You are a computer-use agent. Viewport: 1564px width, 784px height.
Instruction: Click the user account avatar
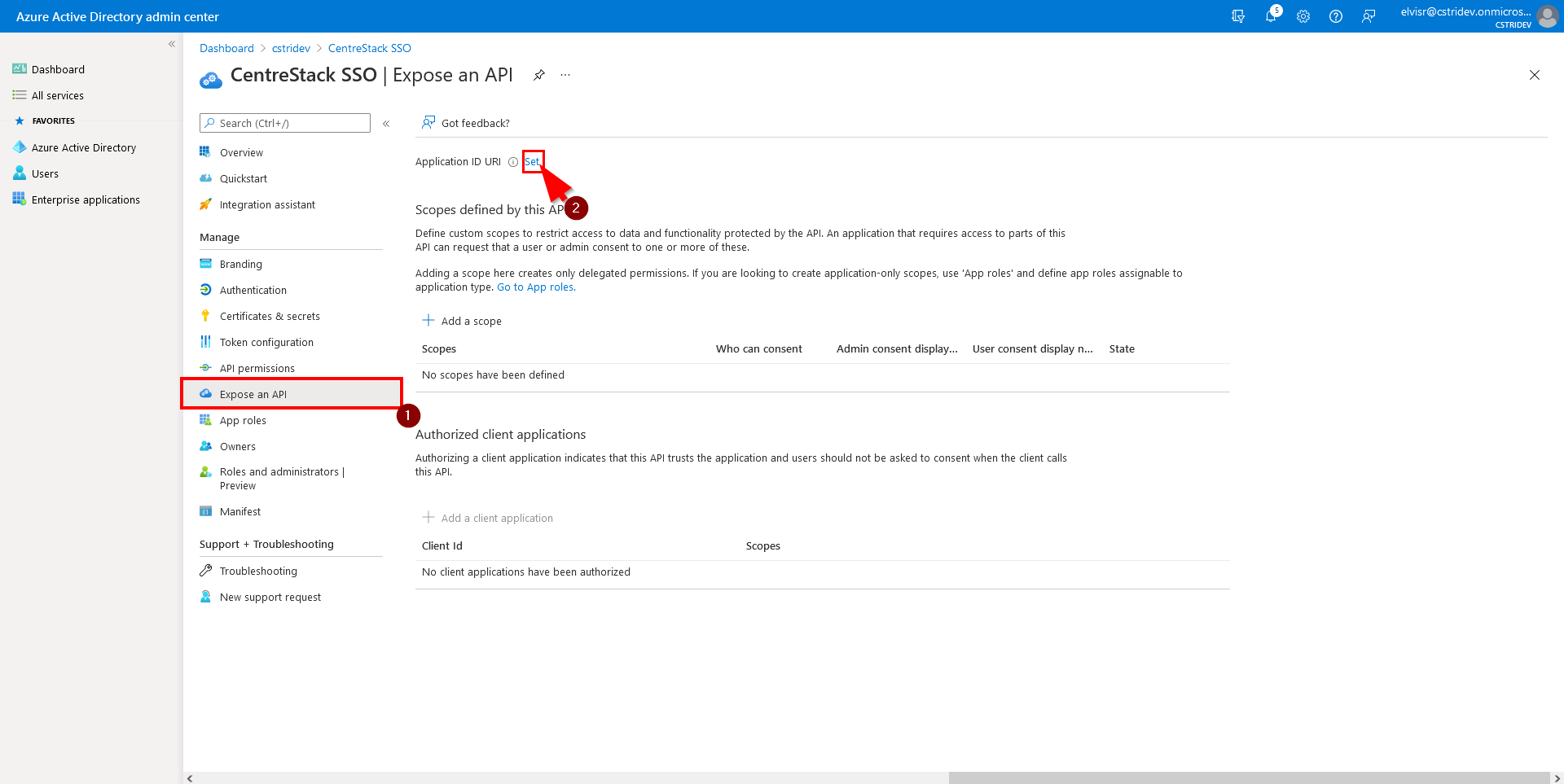1547,16
